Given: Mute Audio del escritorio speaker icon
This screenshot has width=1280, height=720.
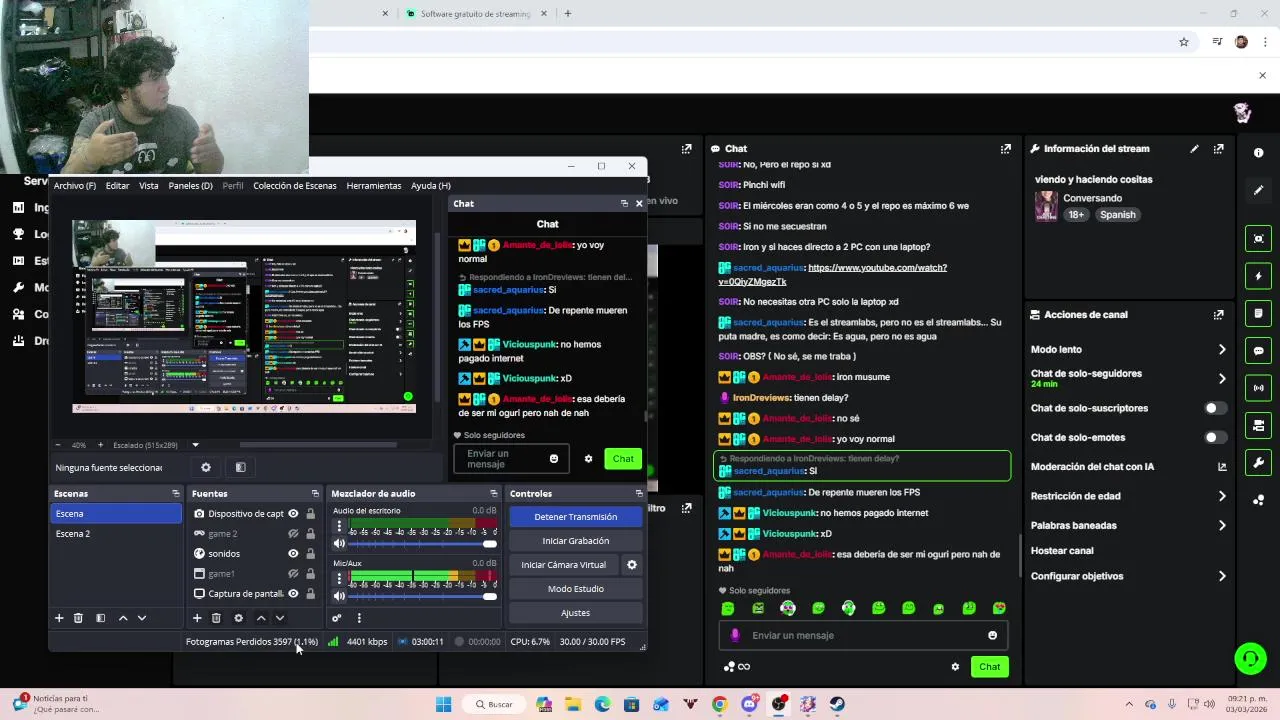Looking at the screenshot, I should (339, 543).
